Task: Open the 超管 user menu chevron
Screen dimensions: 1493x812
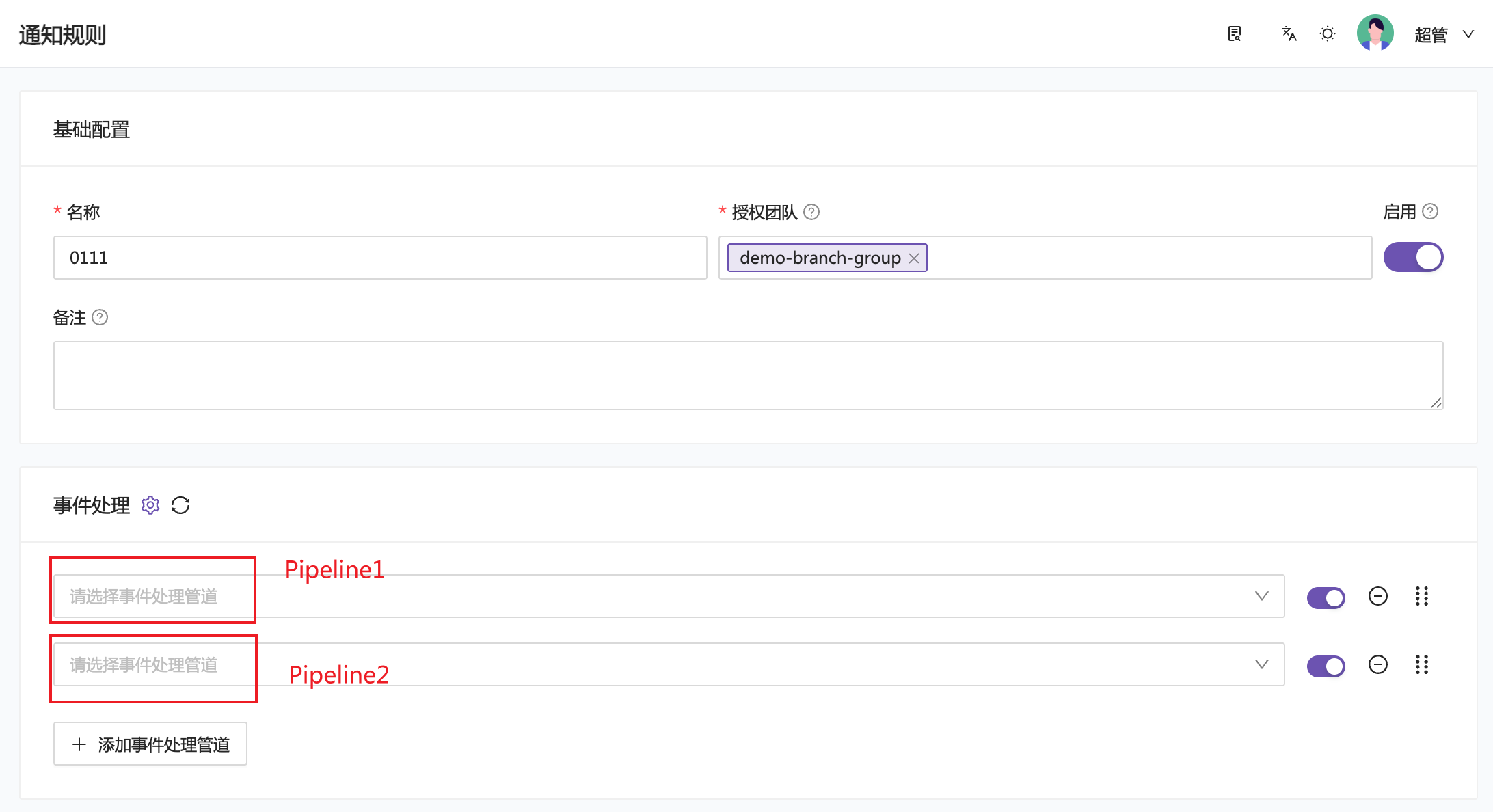Action: pyautogui.click(x=1468, y=34)
